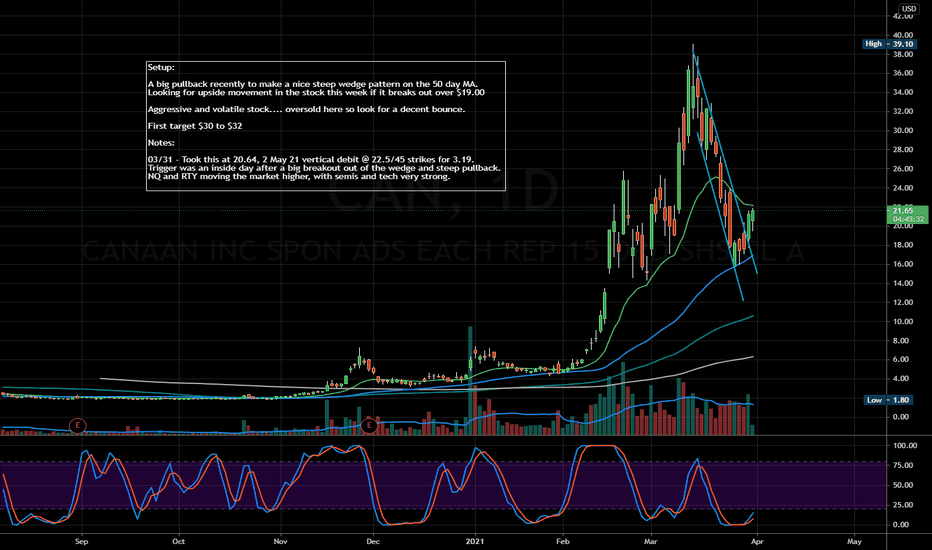Click the 16.00 price axis value
932x550 pixels.
[x=903, y=264]
